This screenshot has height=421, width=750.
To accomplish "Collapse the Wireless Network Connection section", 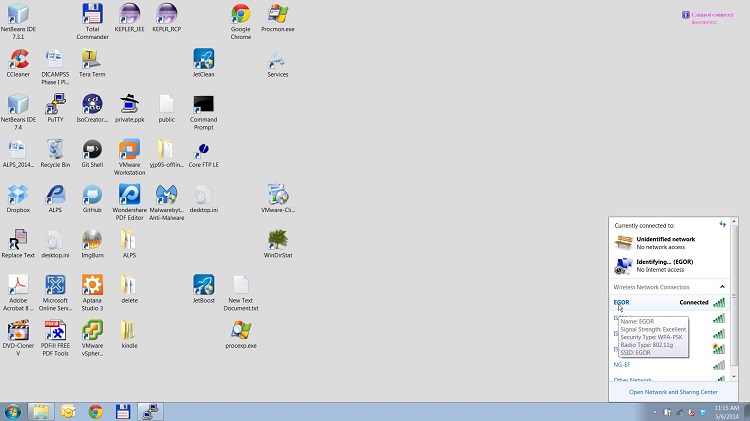I will [x=722, y=287].
